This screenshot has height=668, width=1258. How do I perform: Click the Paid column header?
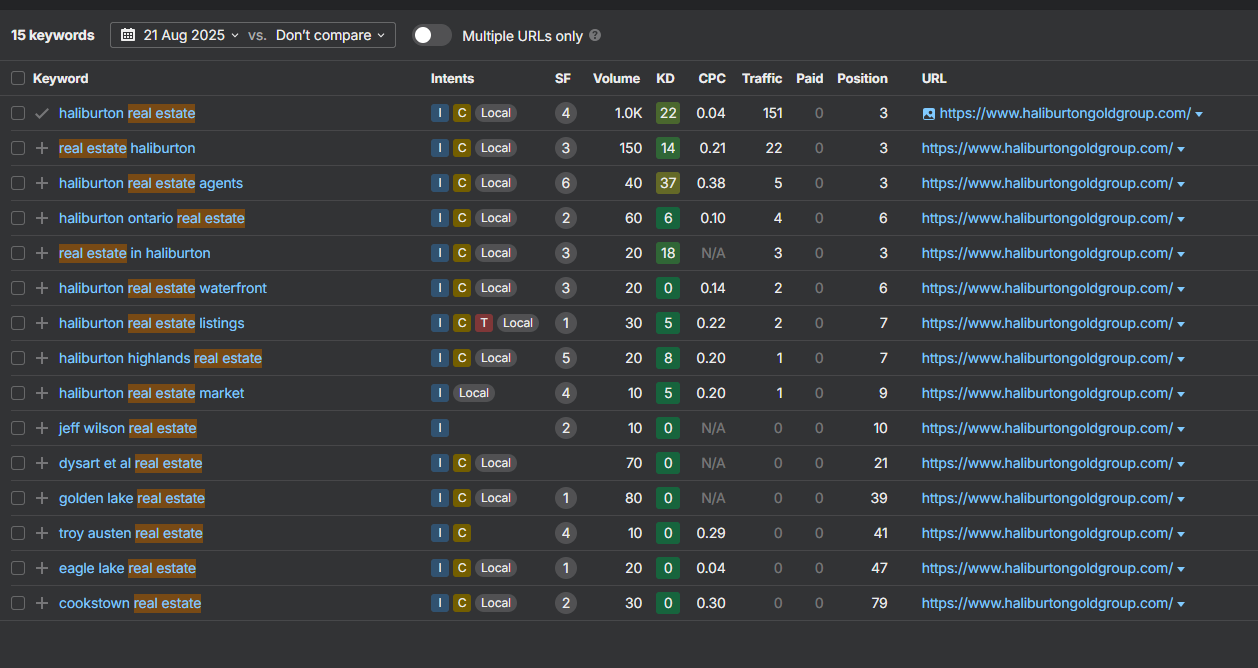(x=810, y=78)
